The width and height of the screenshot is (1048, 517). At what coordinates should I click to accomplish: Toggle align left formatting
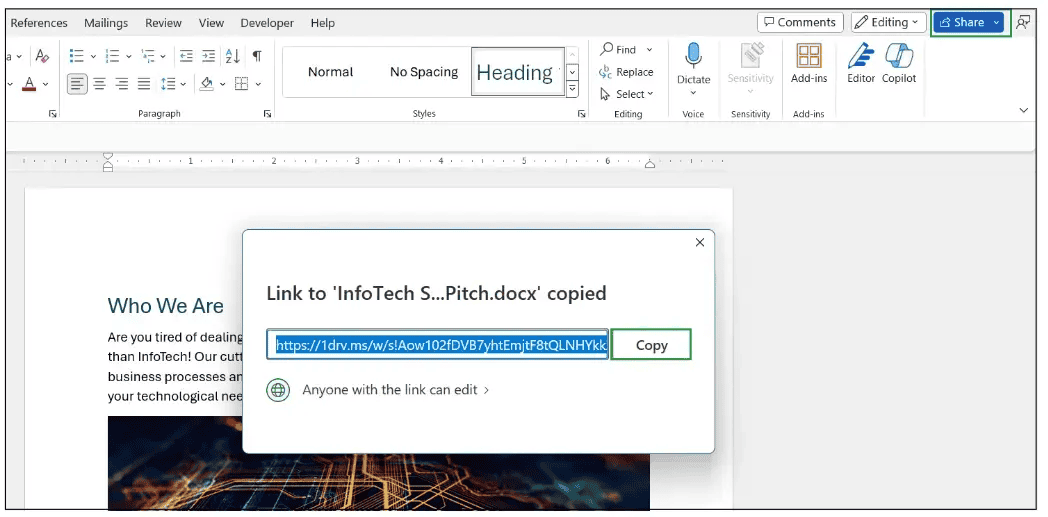78,83
